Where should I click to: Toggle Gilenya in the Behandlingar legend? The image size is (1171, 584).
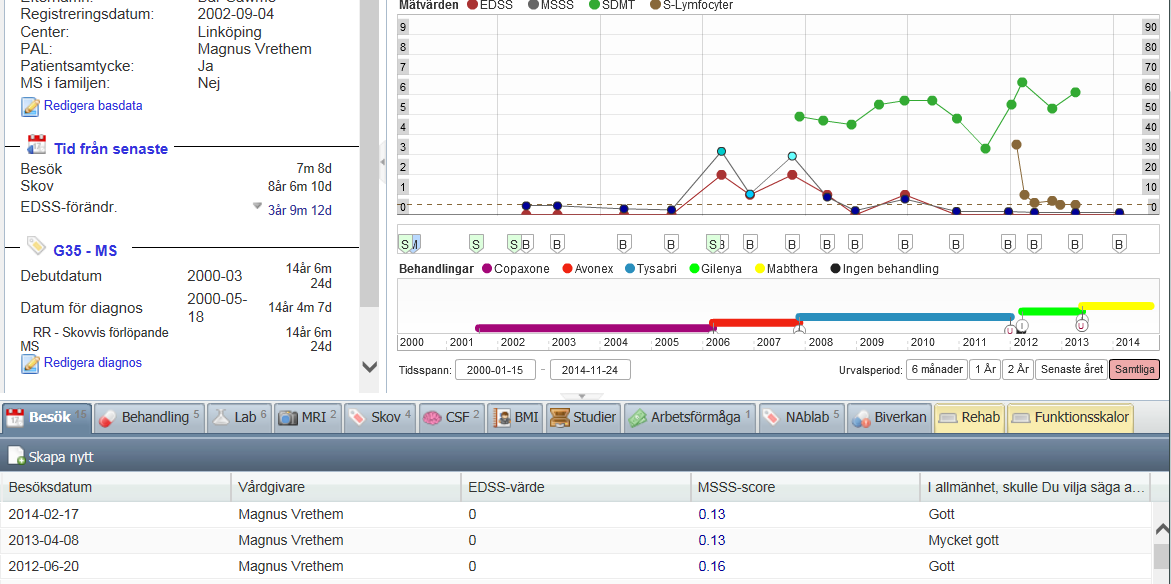(x=715, y=269)
